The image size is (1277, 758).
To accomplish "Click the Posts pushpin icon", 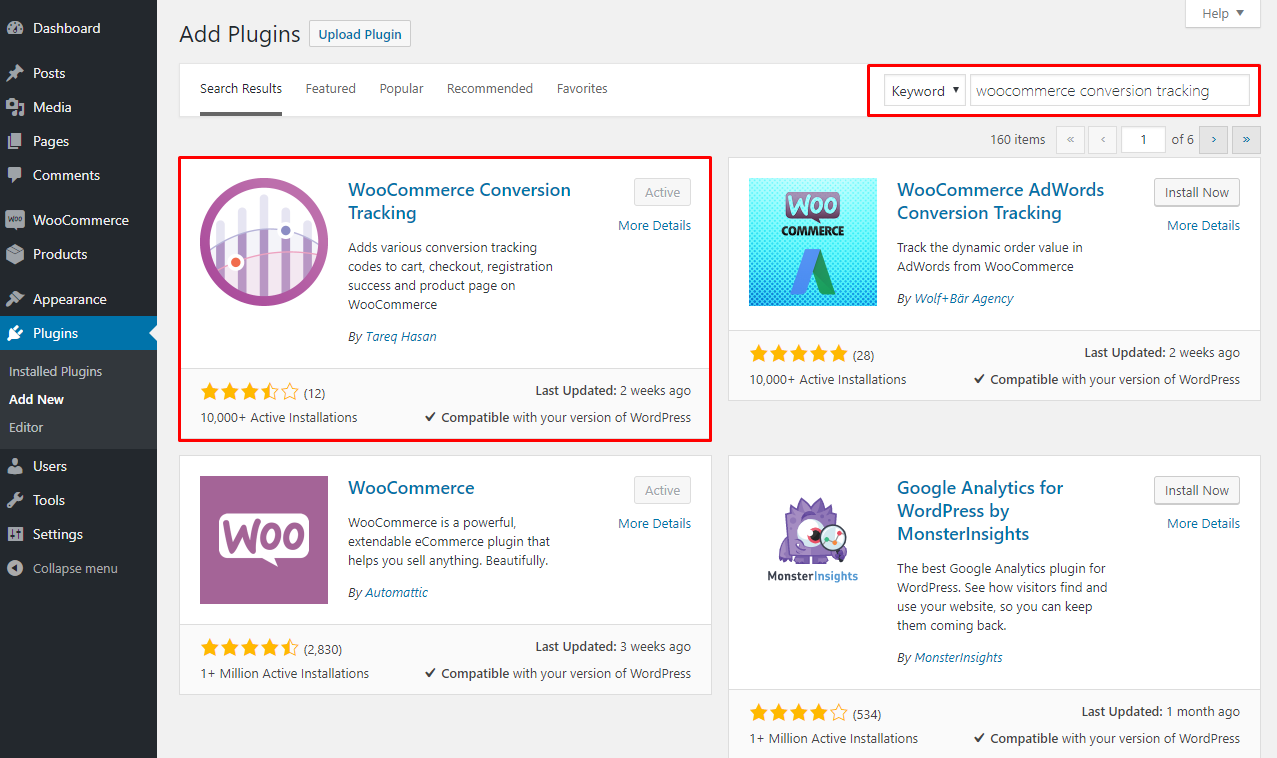I will [x=15, y=73].
